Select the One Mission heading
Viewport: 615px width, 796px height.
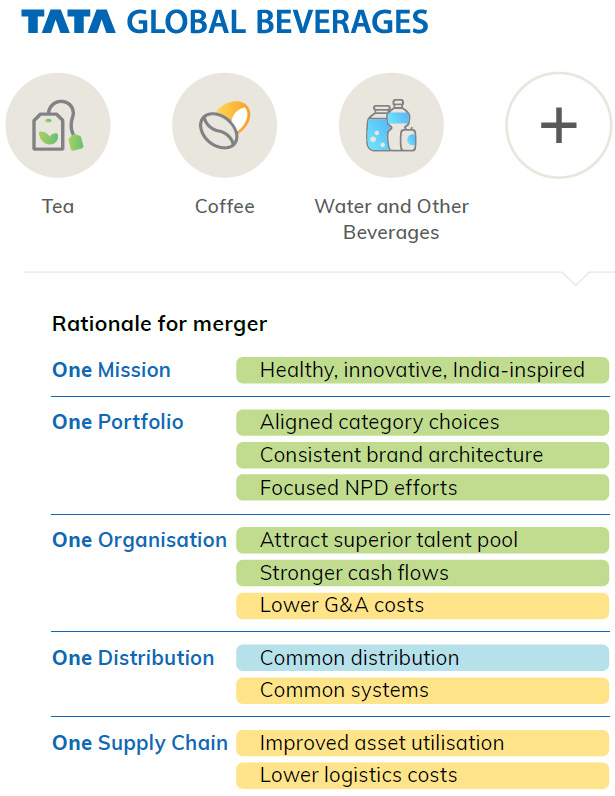point(111,370)
